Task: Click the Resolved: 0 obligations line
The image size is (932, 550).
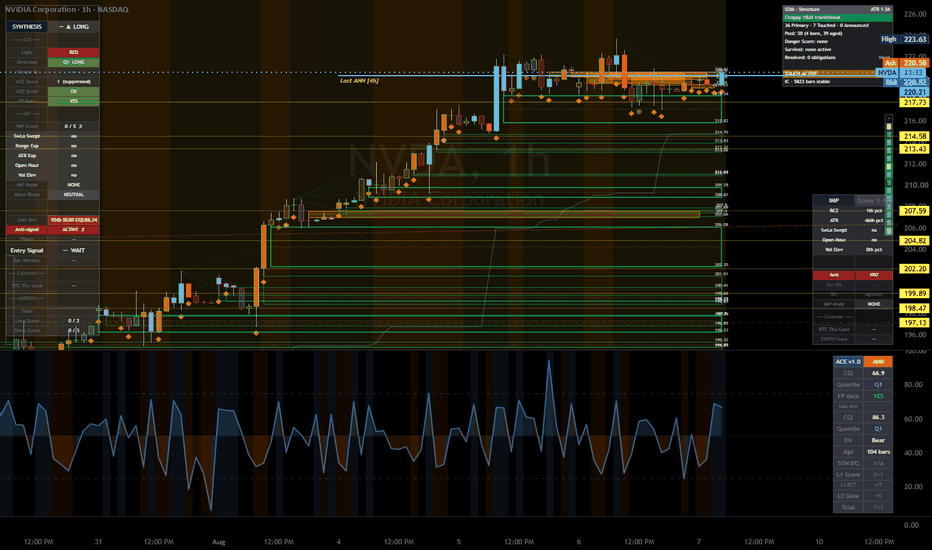Action: pyautogui.click(x=810, y=58)
